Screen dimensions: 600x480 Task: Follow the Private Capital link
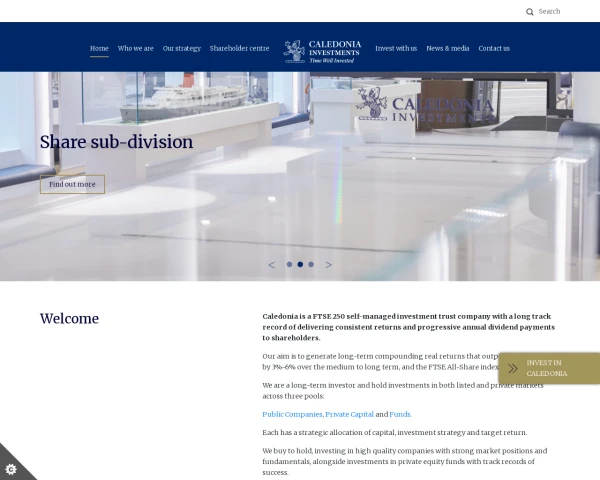tap(349, 415)
